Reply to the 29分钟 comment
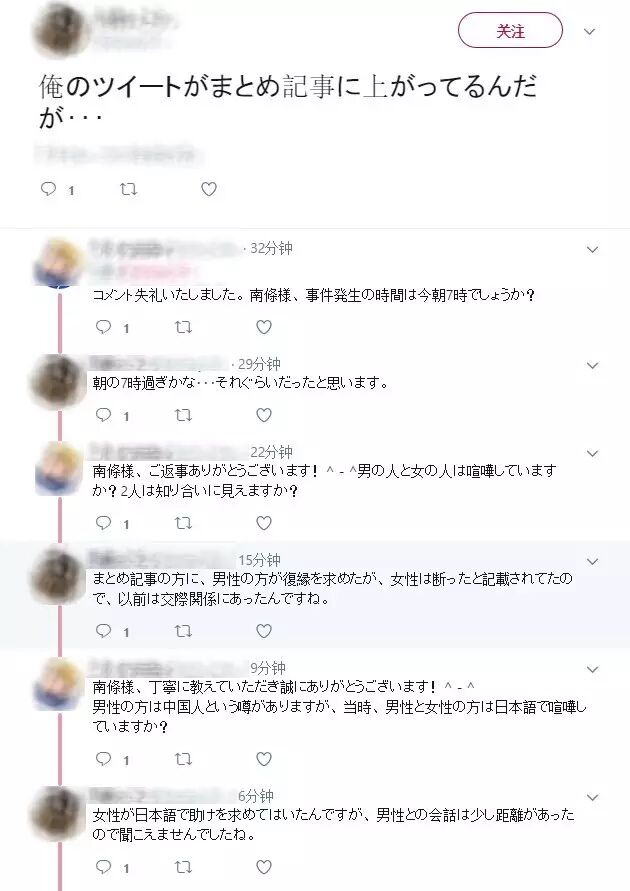630x891 pixels. 103,415
